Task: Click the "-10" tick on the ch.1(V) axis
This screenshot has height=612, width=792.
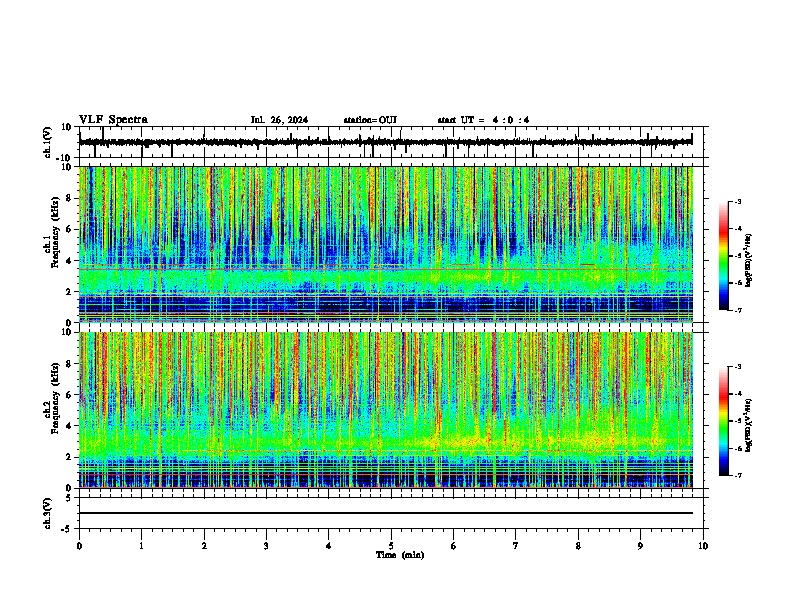Action: (65, 158)
